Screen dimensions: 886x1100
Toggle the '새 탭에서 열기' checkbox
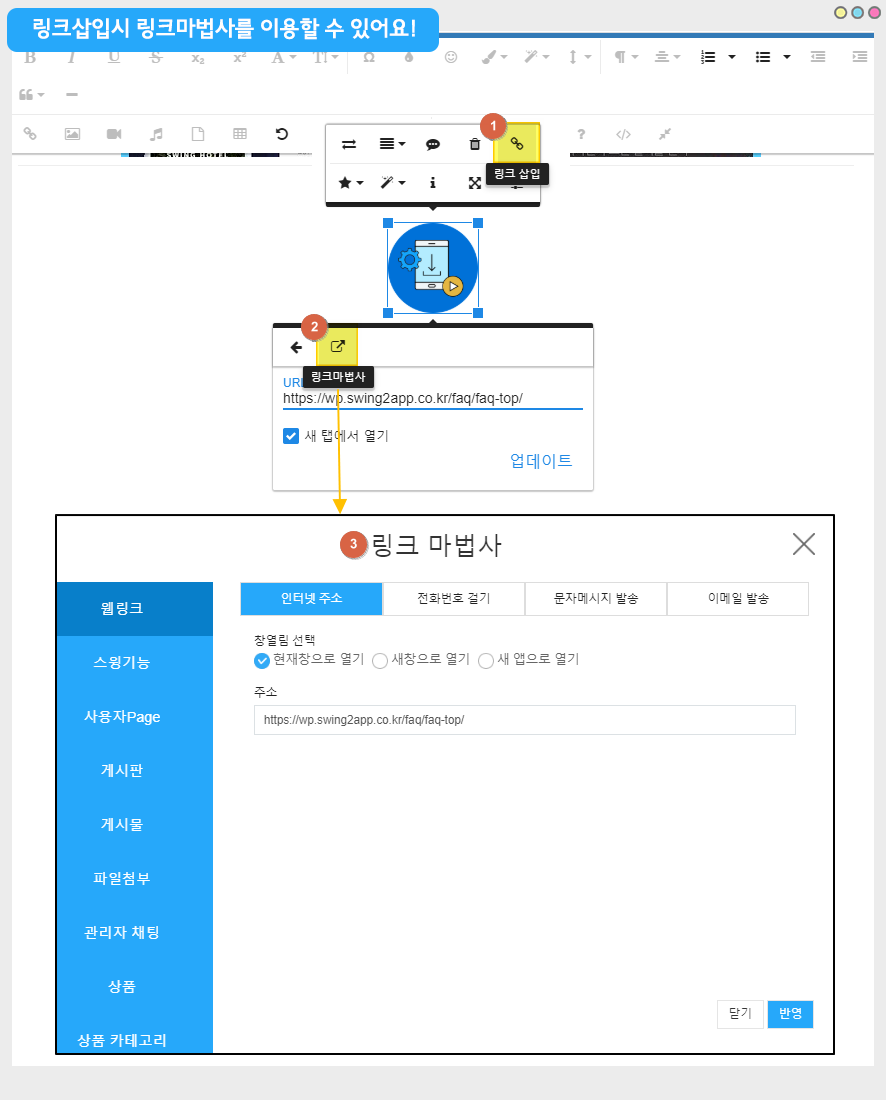click(291, 435)
